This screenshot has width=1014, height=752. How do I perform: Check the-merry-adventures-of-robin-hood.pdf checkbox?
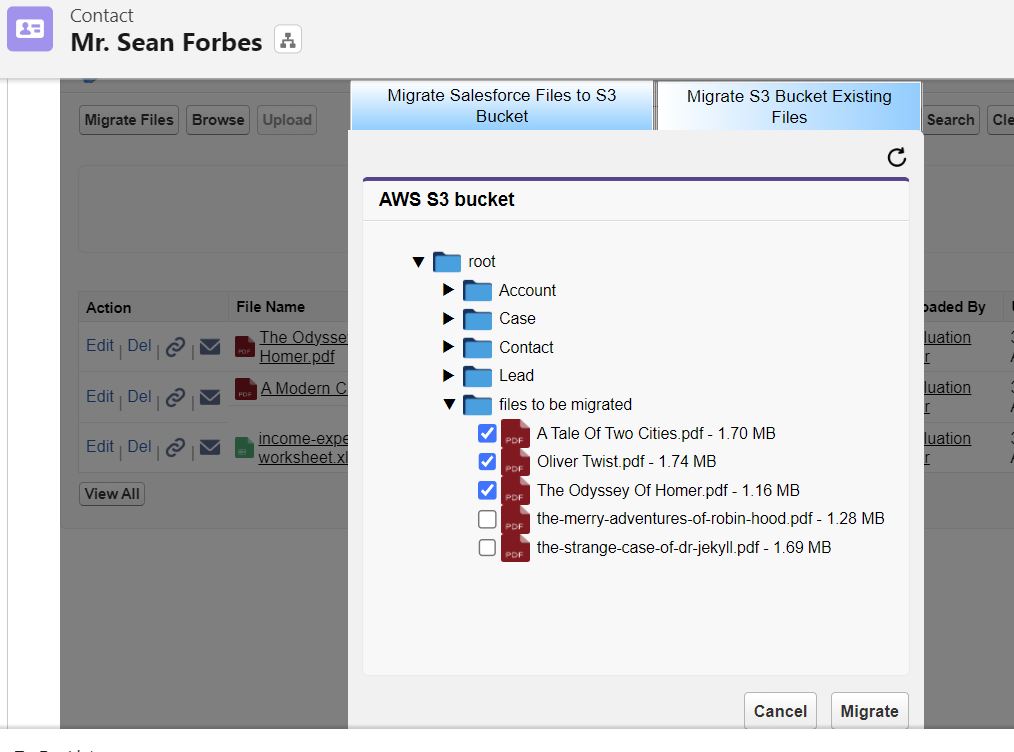point(487,519)
